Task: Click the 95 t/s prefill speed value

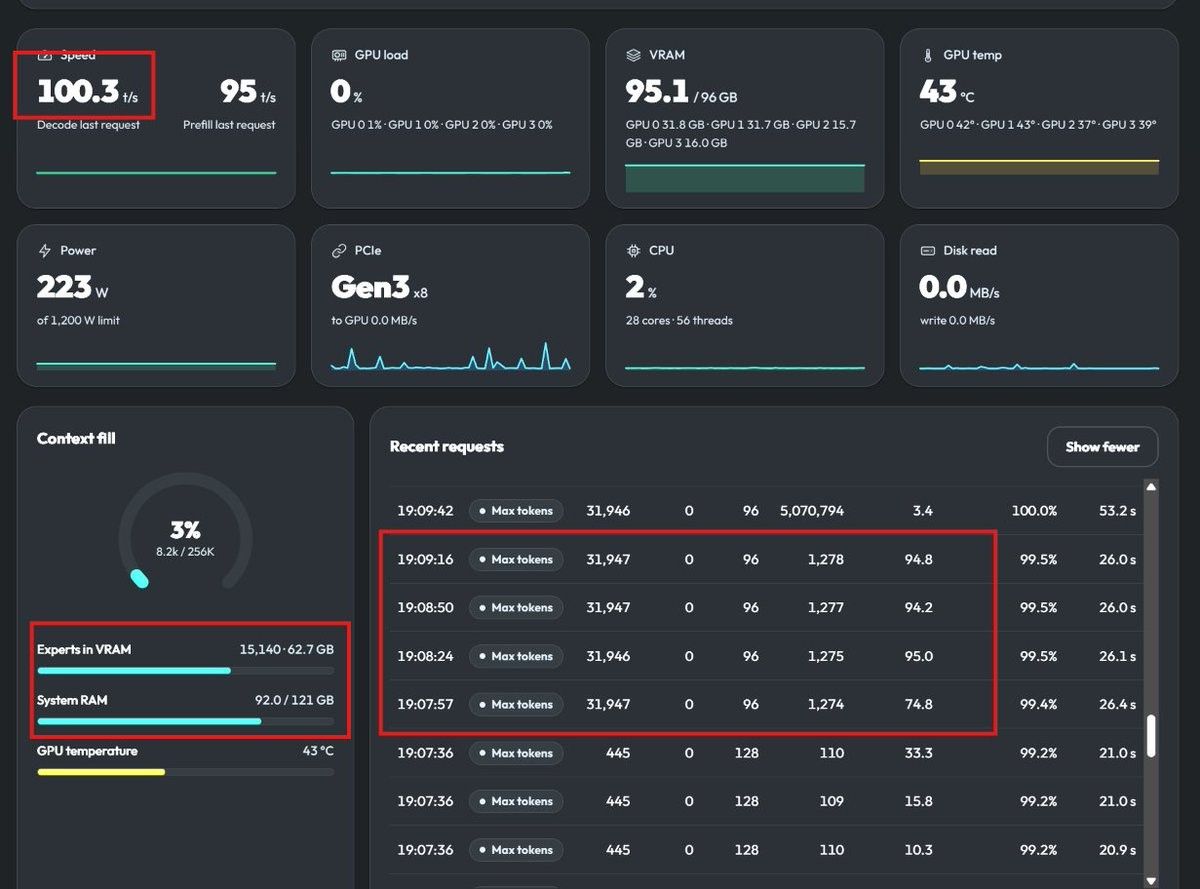Action: (x=248, y=92)
